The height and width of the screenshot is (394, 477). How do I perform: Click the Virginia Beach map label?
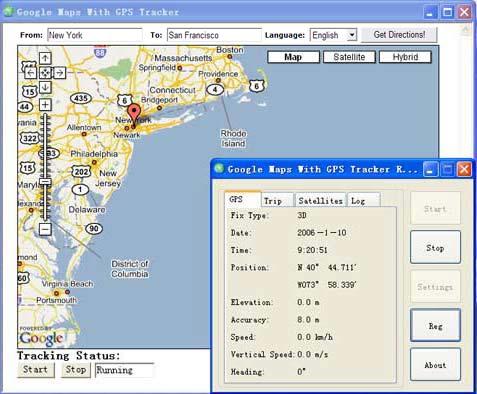point(68,284)
